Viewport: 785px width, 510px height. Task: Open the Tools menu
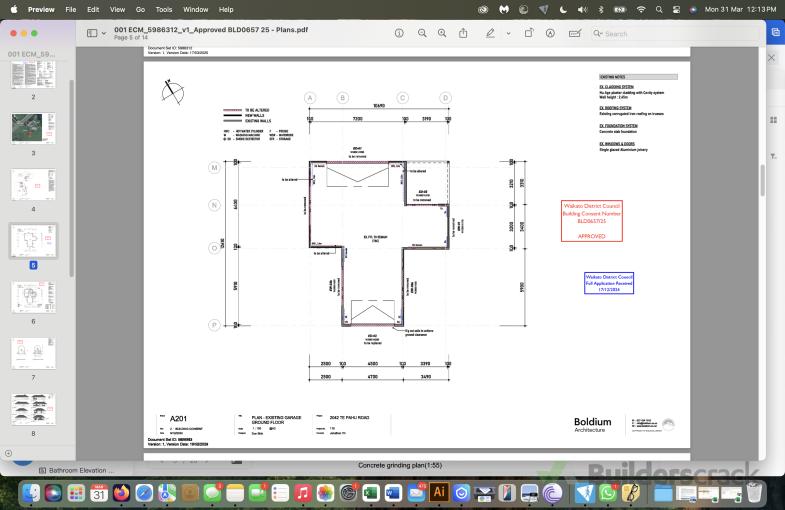163,9
